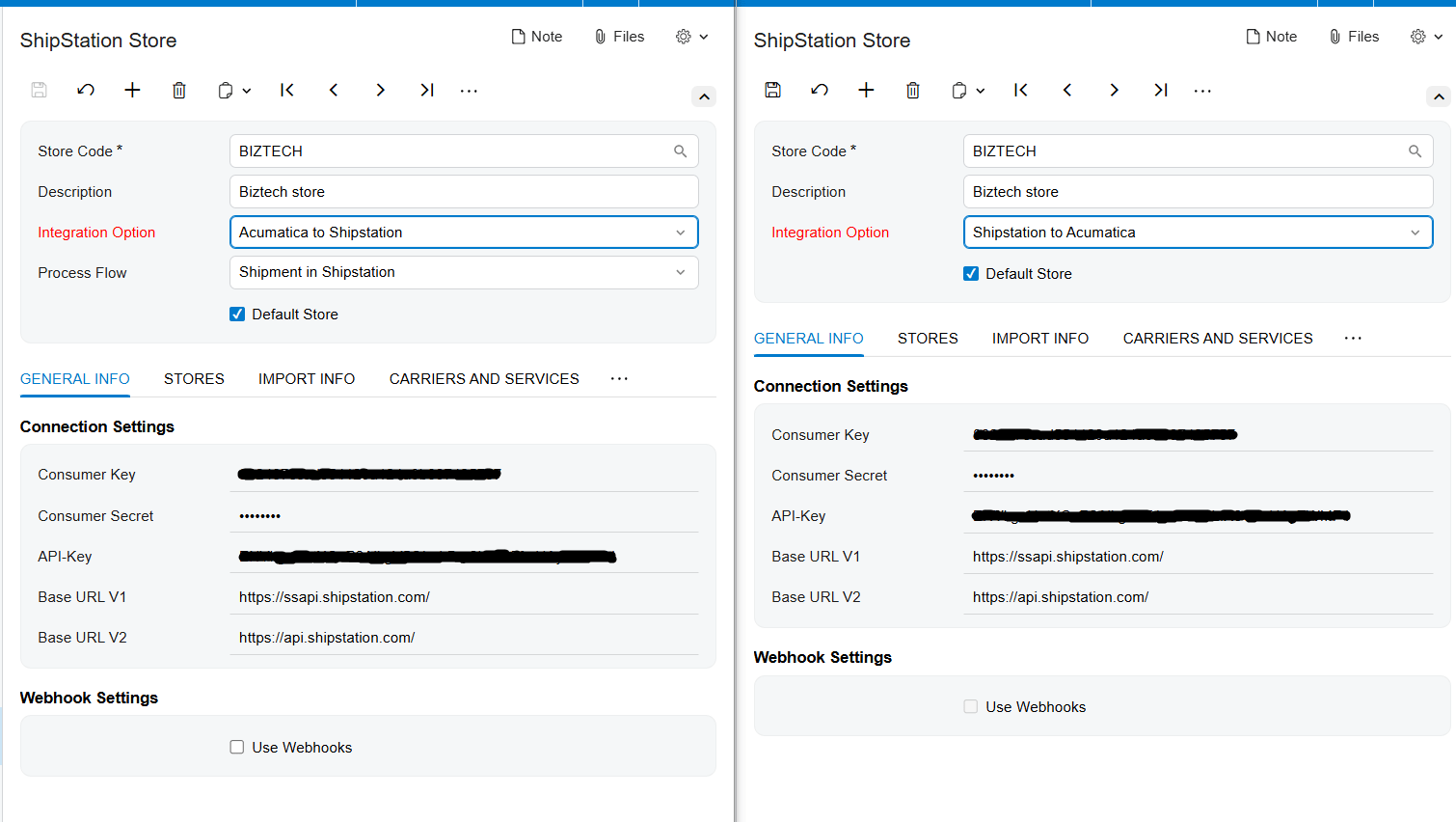Click the Save icon in the right panel

coord(773,90)
